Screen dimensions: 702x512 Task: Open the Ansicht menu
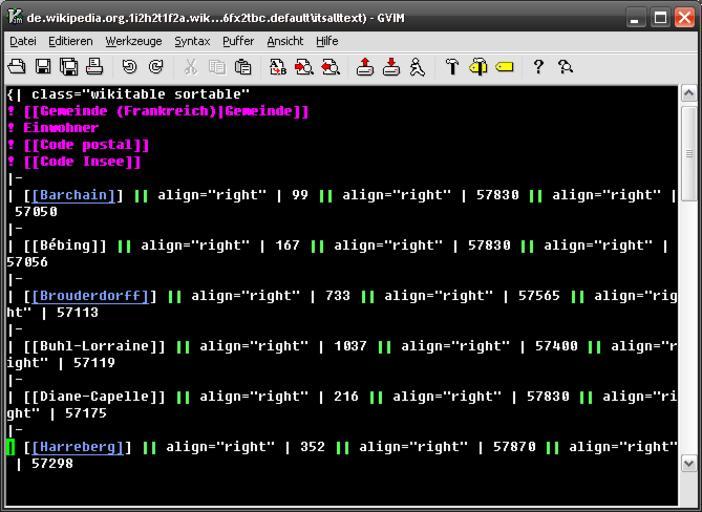285,41
